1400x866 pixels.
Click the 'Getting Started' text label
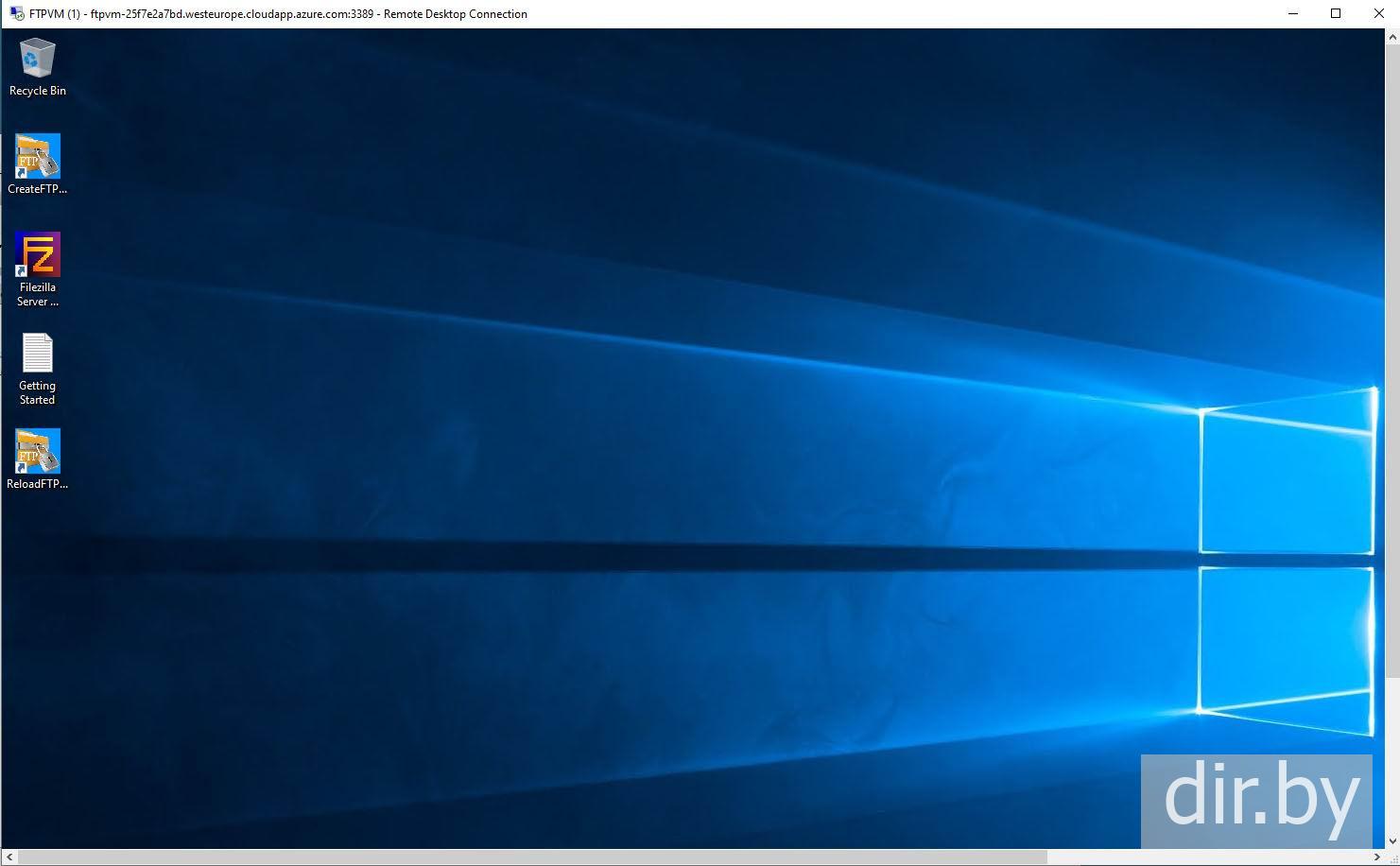point(37,392)
